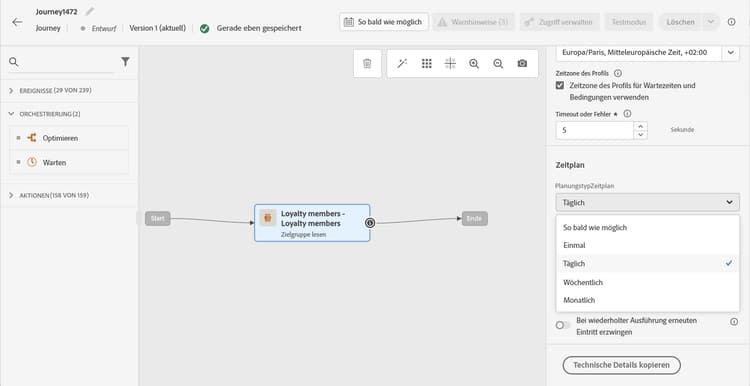Viewport: 750px width, 386px height.
Task: Click the crosshair alignment icon
Action: [x=450, y=64]
